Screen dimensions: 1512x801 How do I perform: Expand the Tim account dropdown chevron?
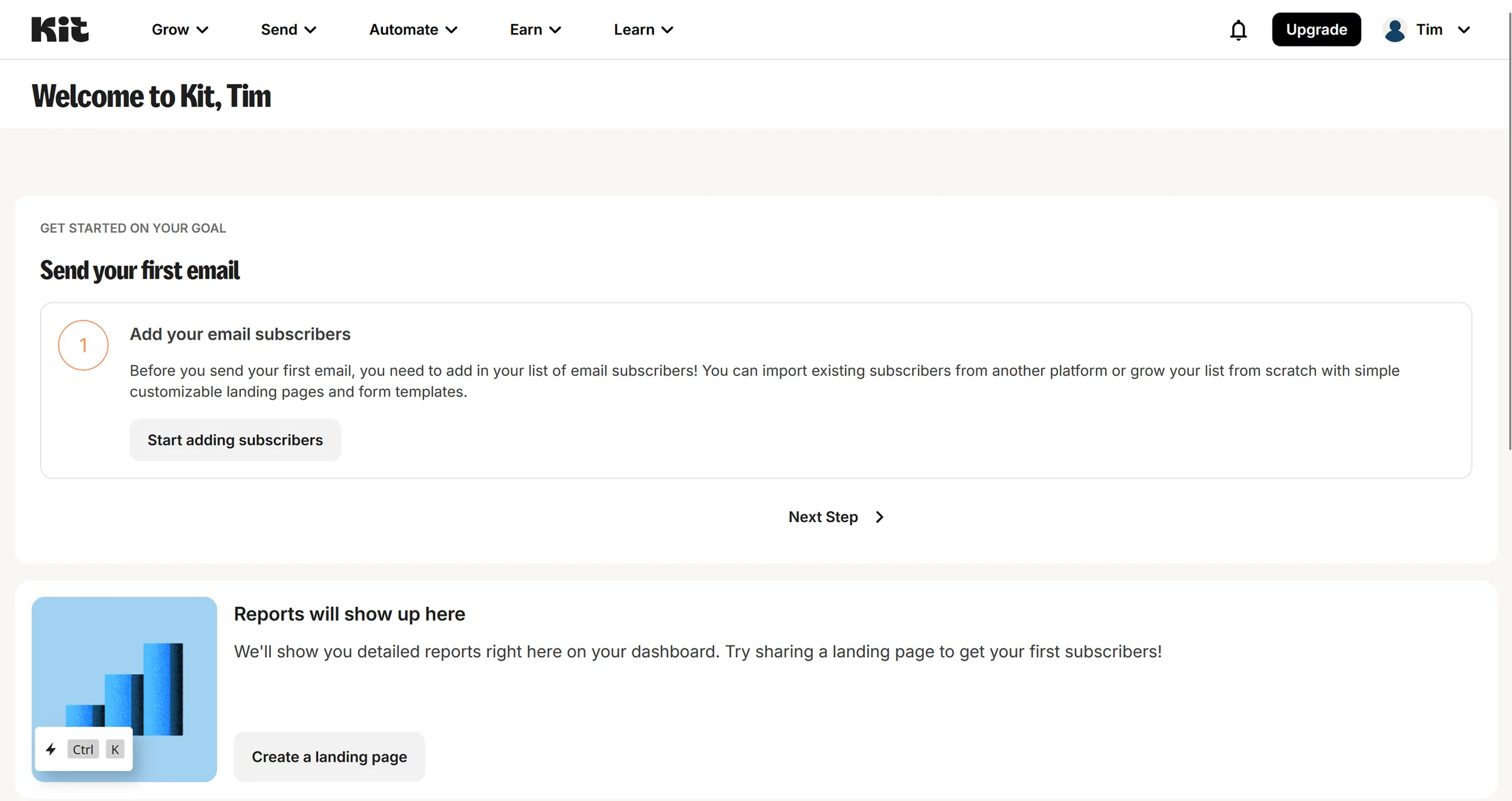(1464, 30)
